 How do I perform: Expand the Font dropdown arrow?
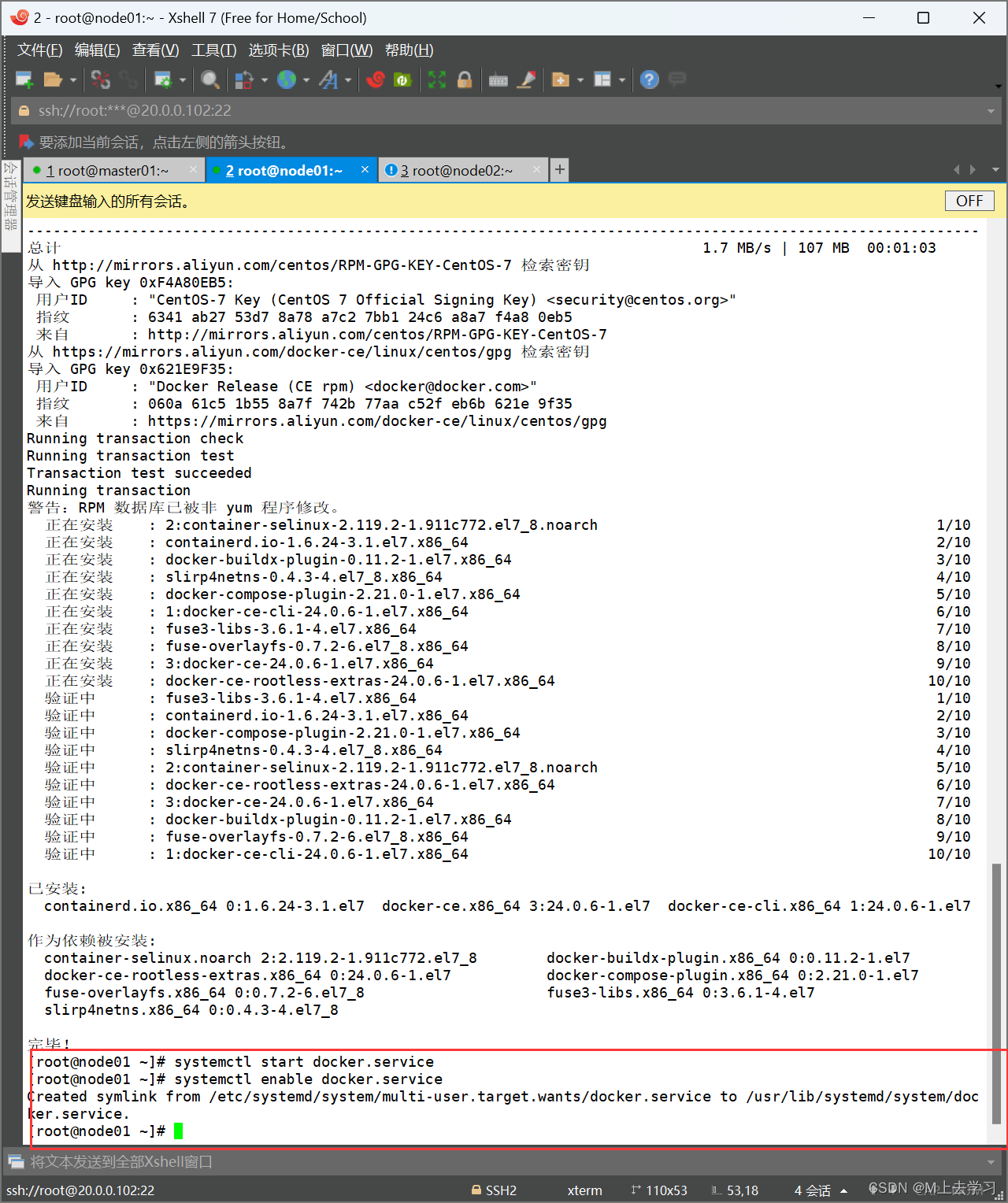[348, 80]
